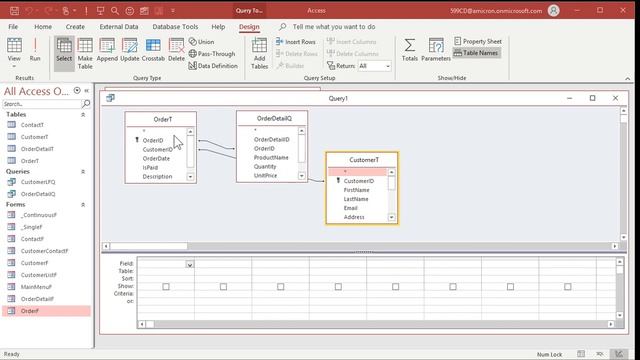
Task: Choose Update query type
Action: (x=130, y=50)
